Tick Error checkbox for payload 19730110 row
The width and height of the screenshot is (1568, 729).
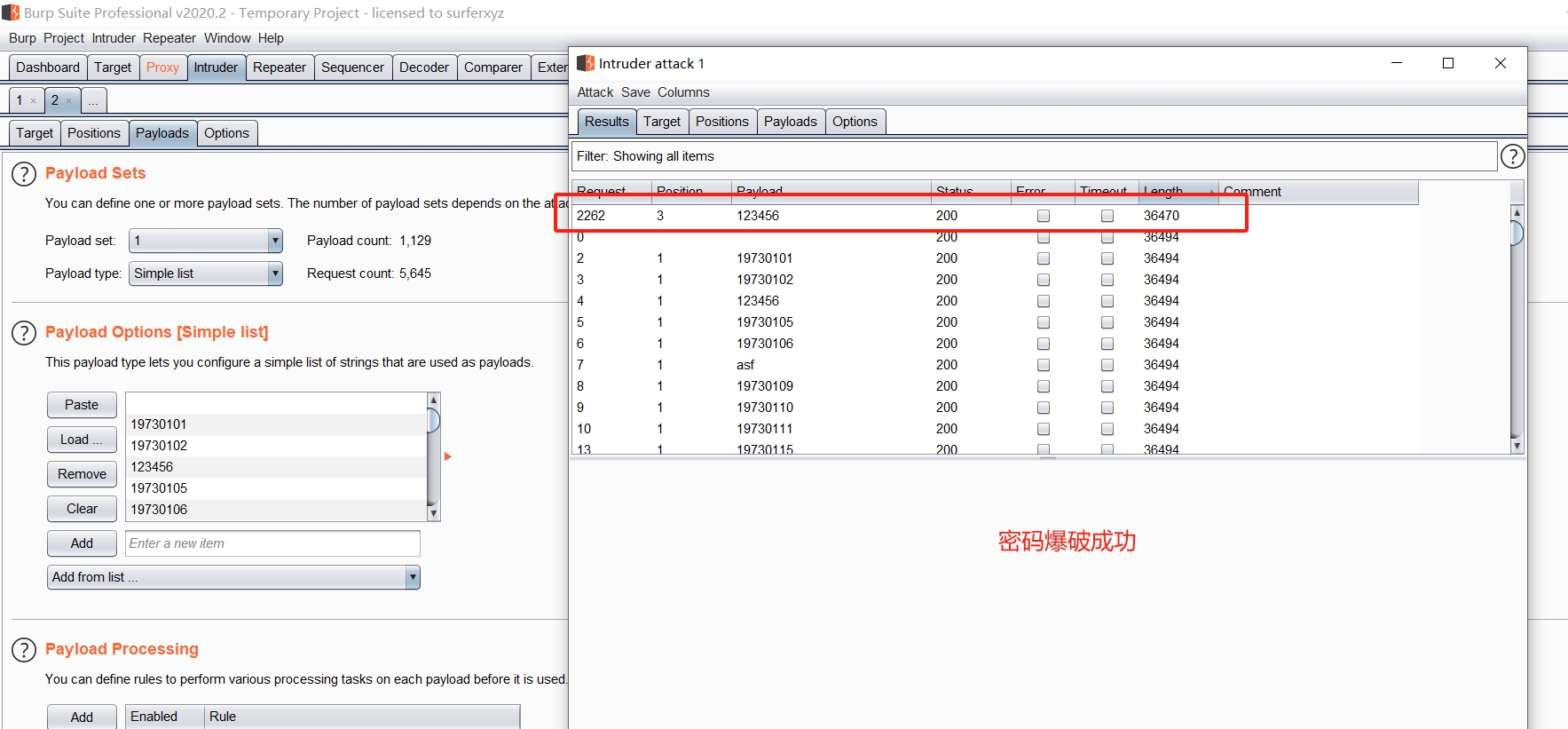pyautogui.click(x=1044, y=408)
